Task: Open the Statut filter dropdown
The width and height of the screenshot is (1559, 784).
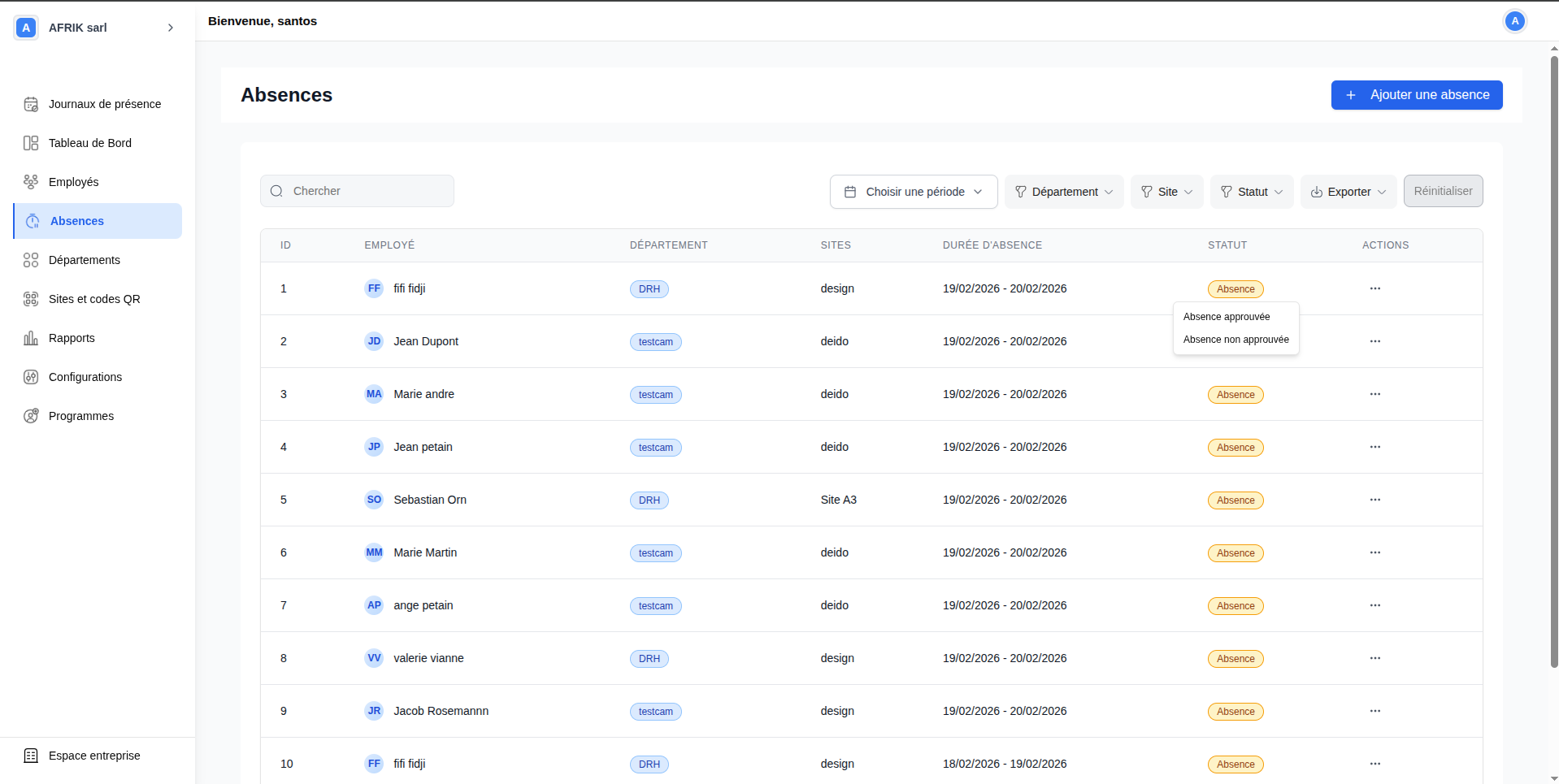Action: tap(1251, 192)
